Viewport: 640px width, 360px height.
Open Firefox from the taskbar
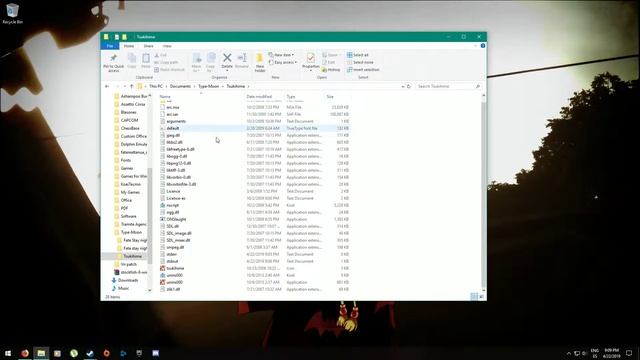coord(25,353)
